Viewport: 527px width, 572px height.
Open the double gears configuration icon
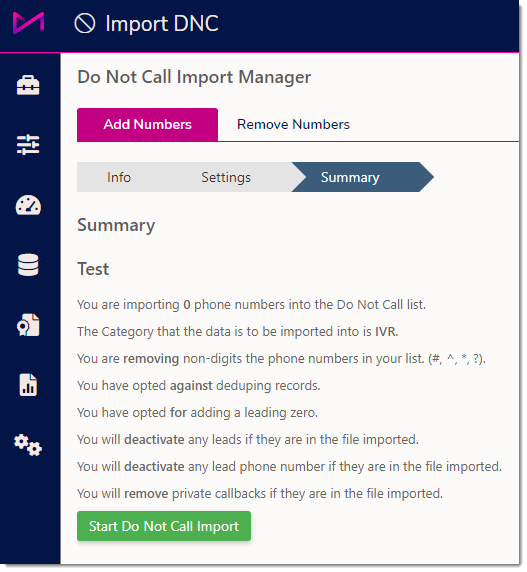tap(28, 445)
